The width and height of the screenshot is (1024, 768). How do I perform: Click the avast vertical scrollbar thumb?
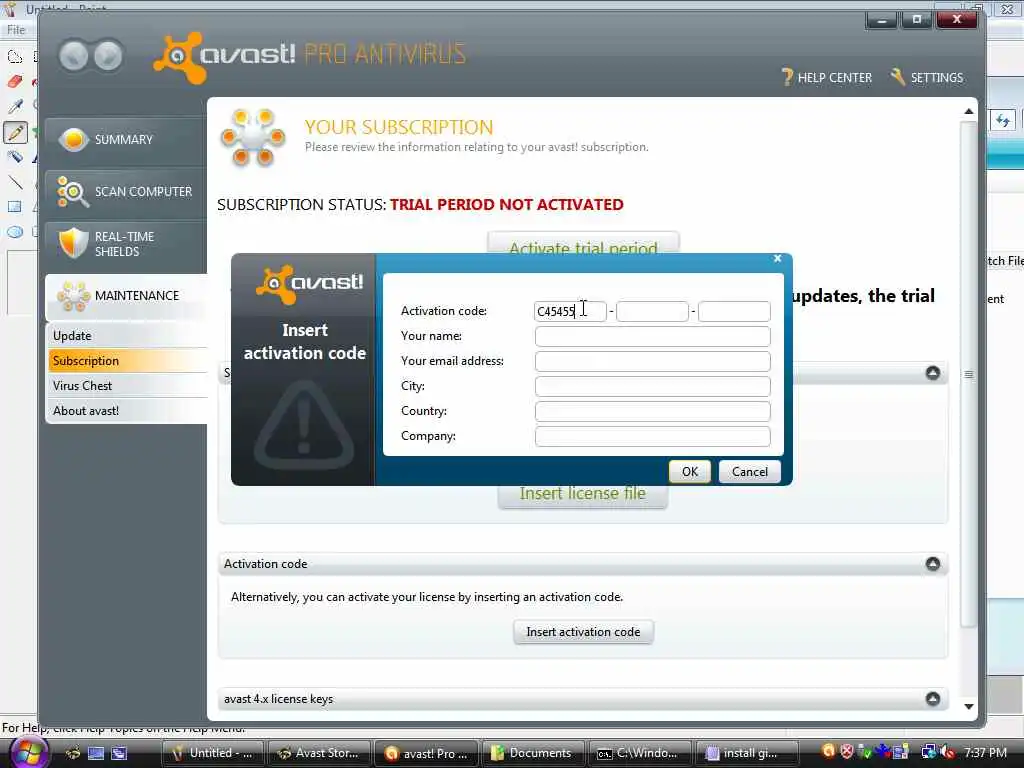969,374
